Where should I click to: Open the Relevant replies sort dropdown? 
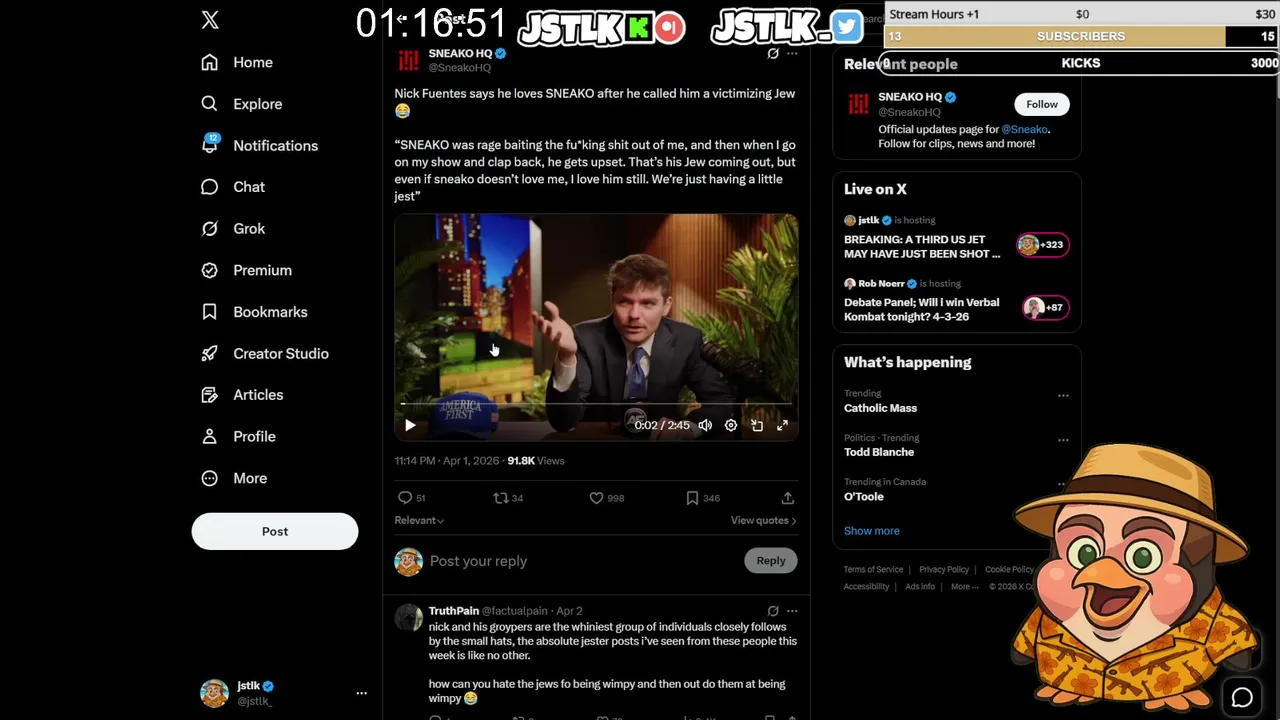[x=419, y=520]
